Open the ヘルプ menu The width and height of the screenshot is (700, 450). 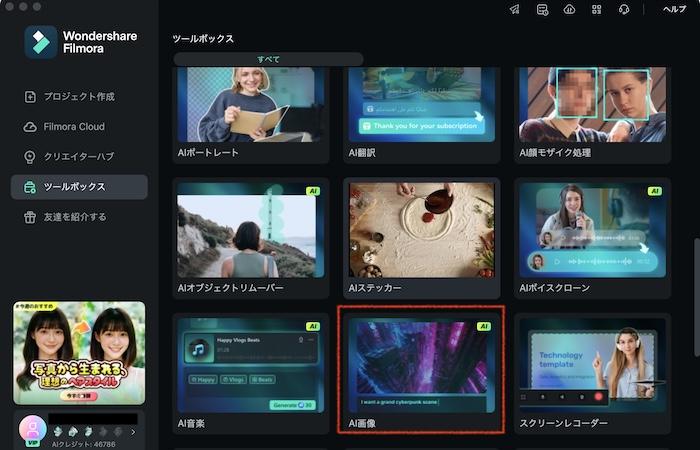pyautogui.click(x=674, y=9)
